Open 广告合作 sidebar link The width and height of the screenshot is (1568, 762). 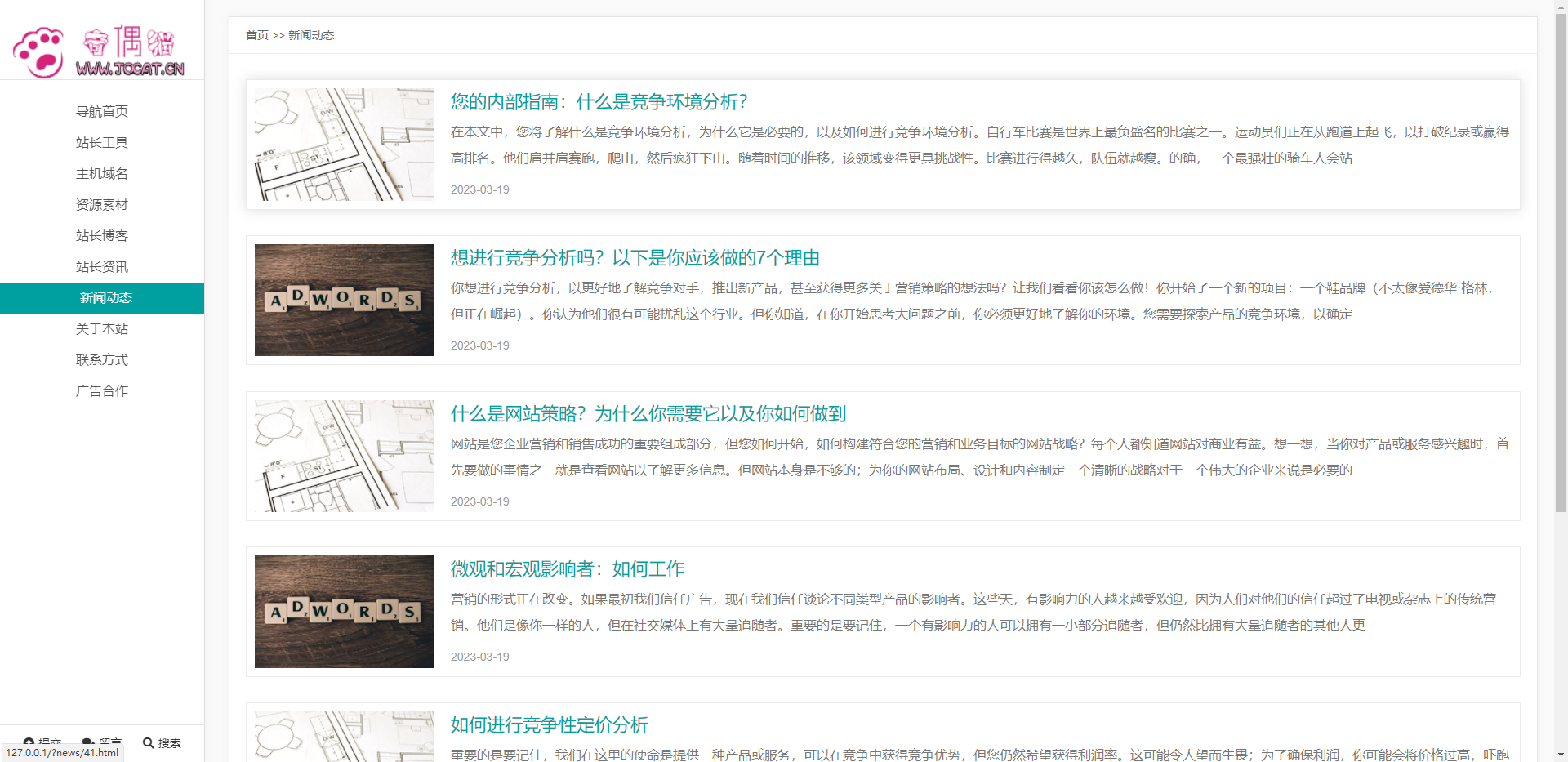[x=102, y=390]
